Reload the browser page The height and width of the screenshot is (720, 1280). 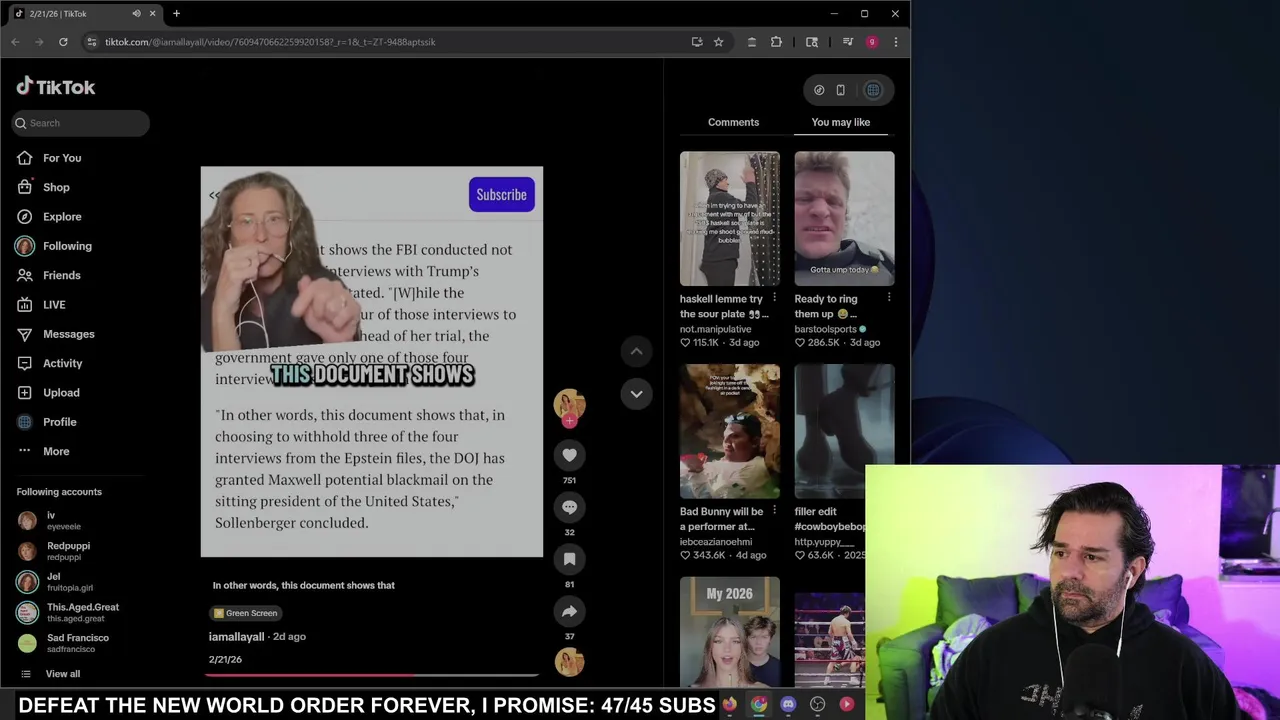tap(63, 42)
